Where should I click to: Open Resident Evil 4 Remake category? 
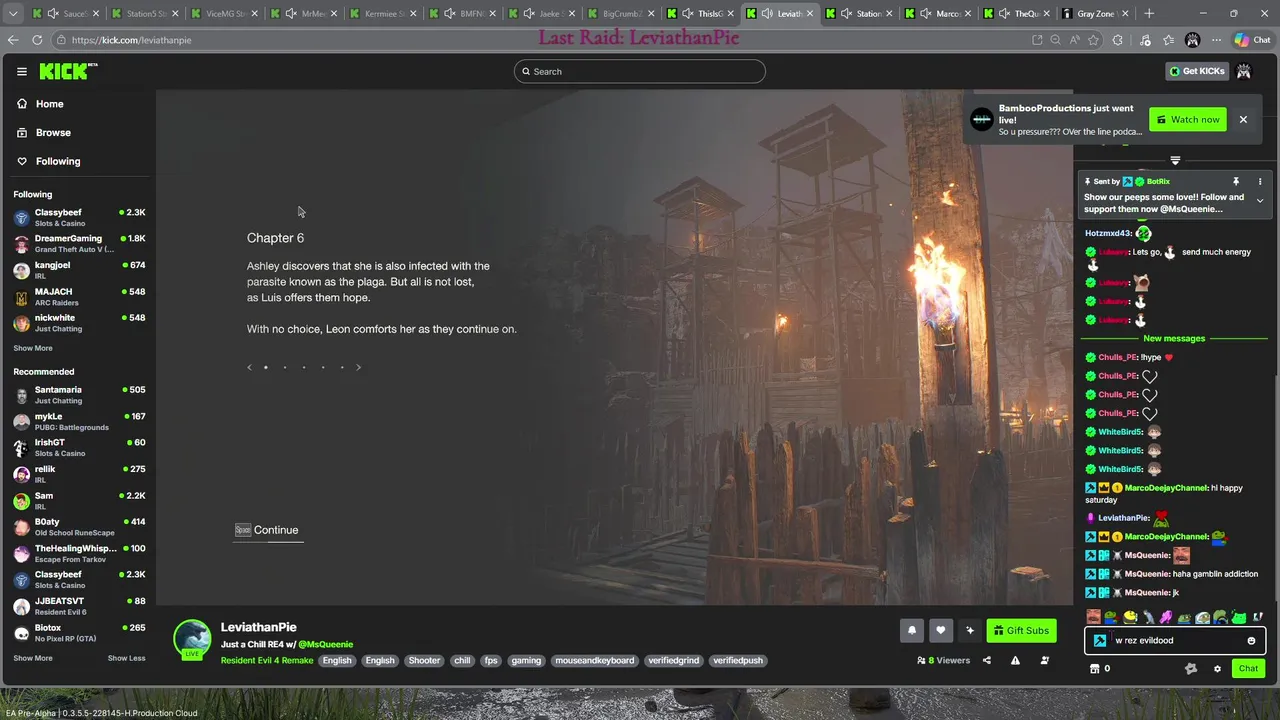click(x=267, y=660)
